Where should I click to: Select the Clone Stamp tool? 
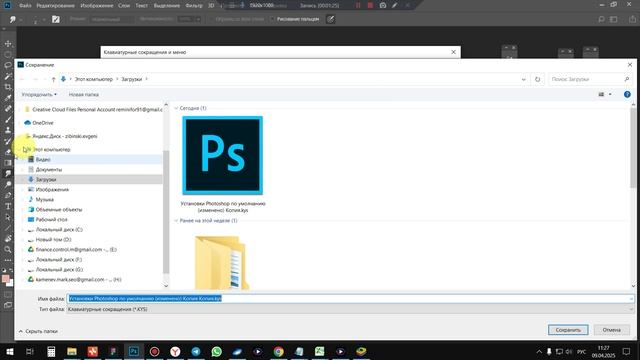coord(8,130)
